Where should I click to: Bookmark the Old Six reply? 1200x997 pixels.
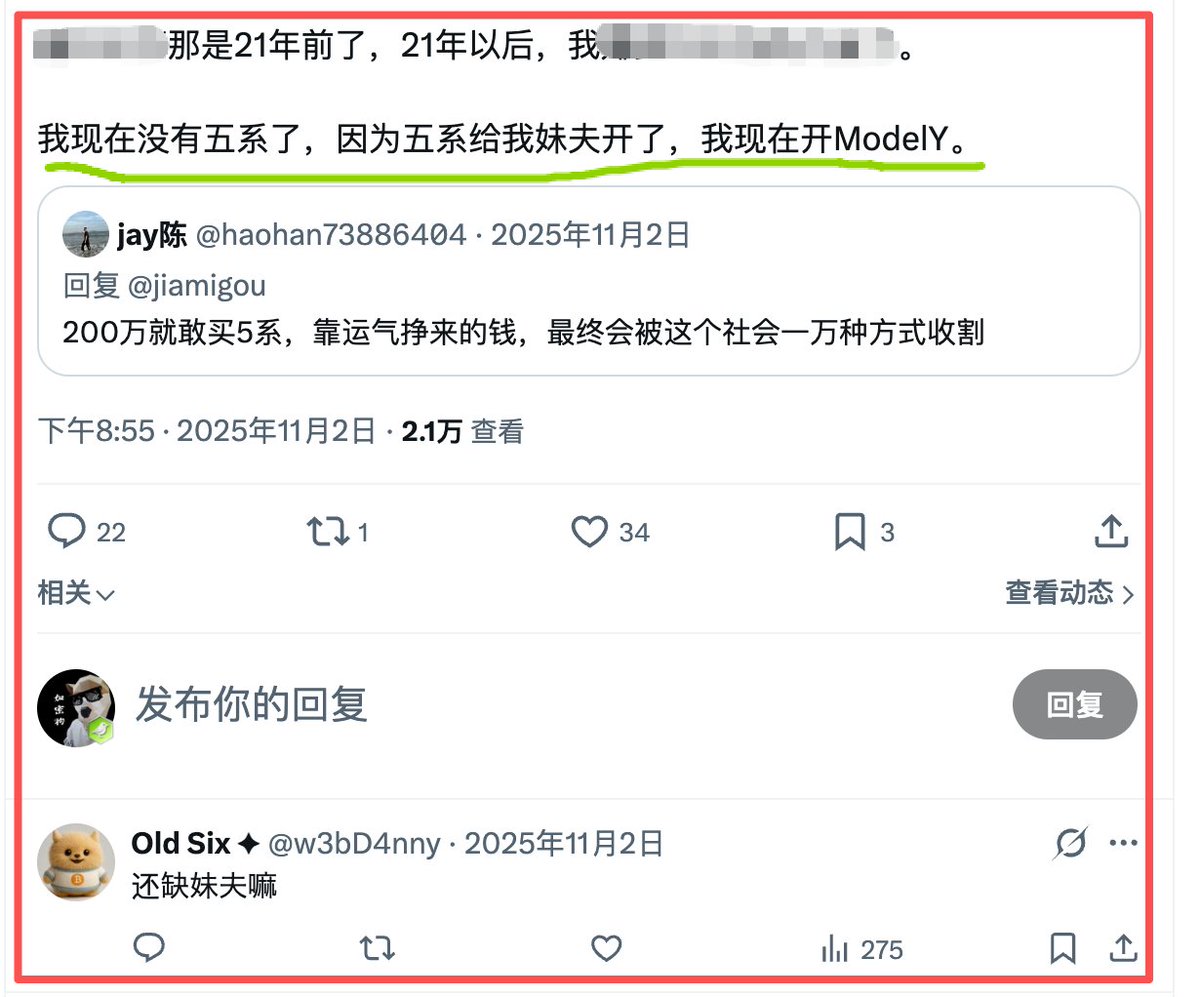point(1062,947)
